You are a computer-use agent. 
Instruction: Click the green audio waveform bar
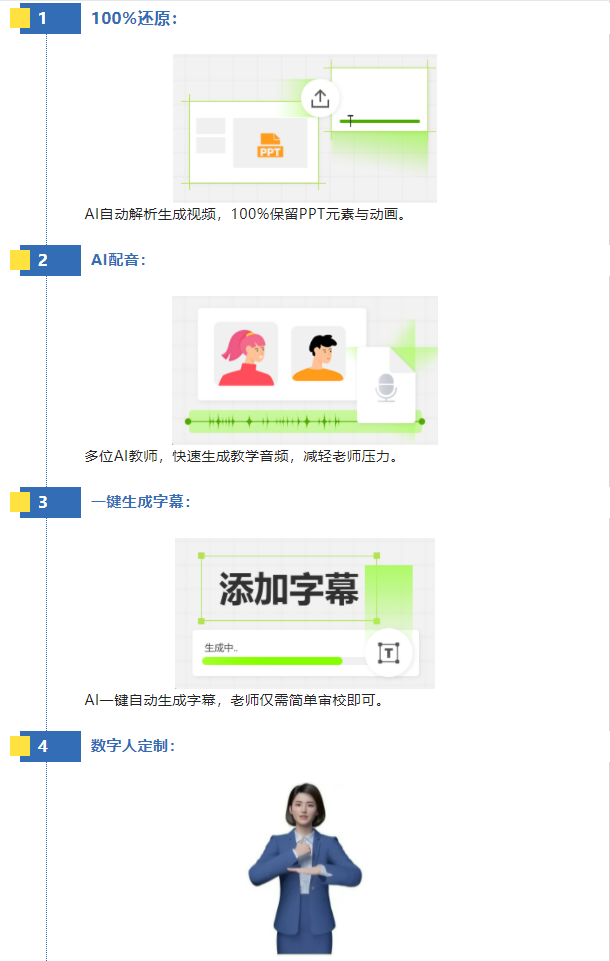click(305, 421)
